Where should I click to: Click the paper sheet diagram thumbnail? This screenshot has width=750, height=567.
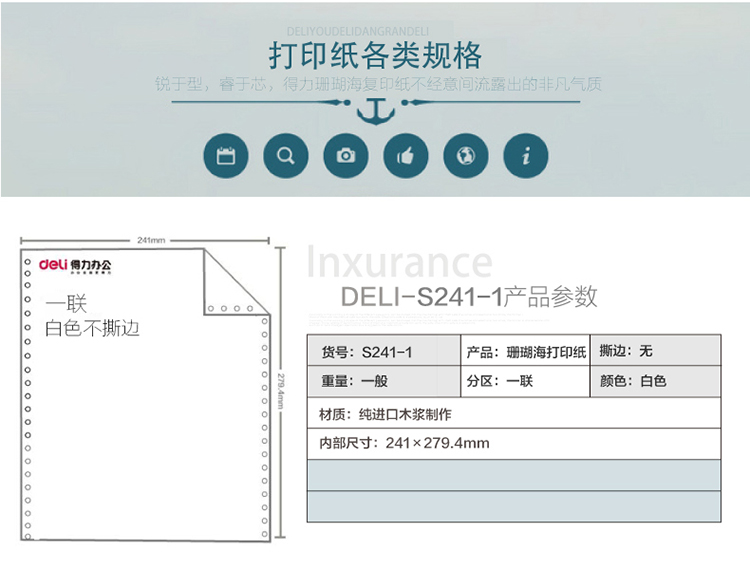click(145, 395)
